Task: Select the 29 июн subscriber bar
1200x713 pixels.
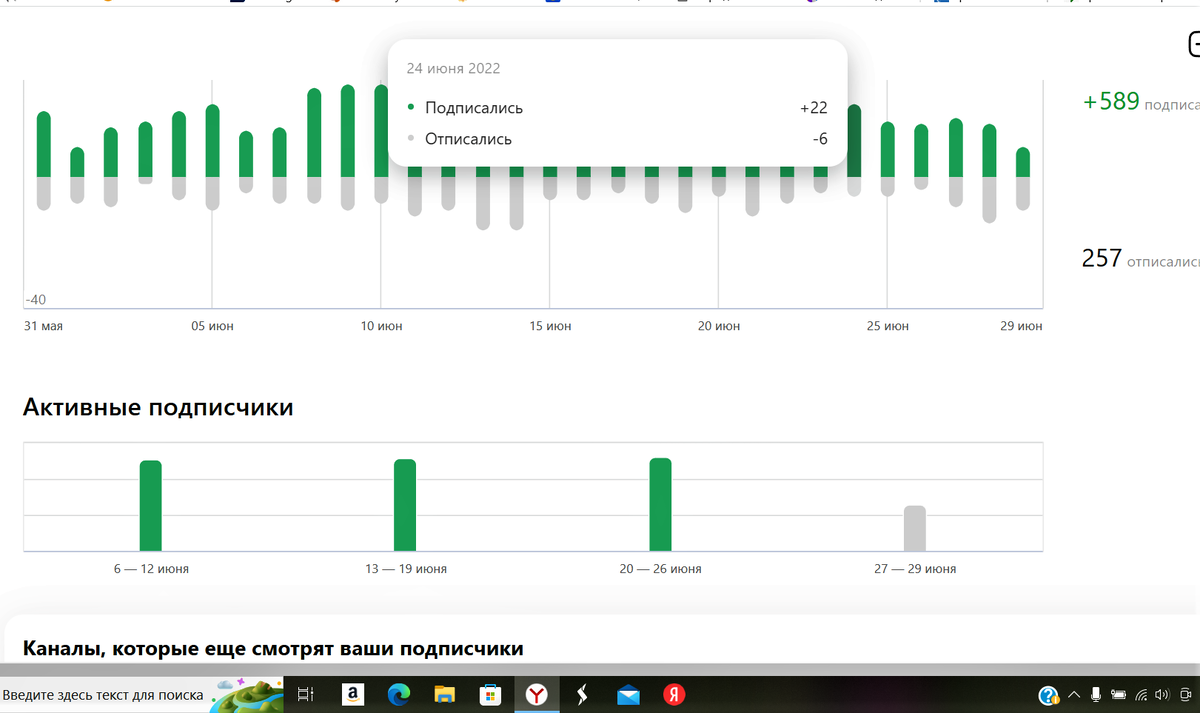Action: coord(1023,179)
